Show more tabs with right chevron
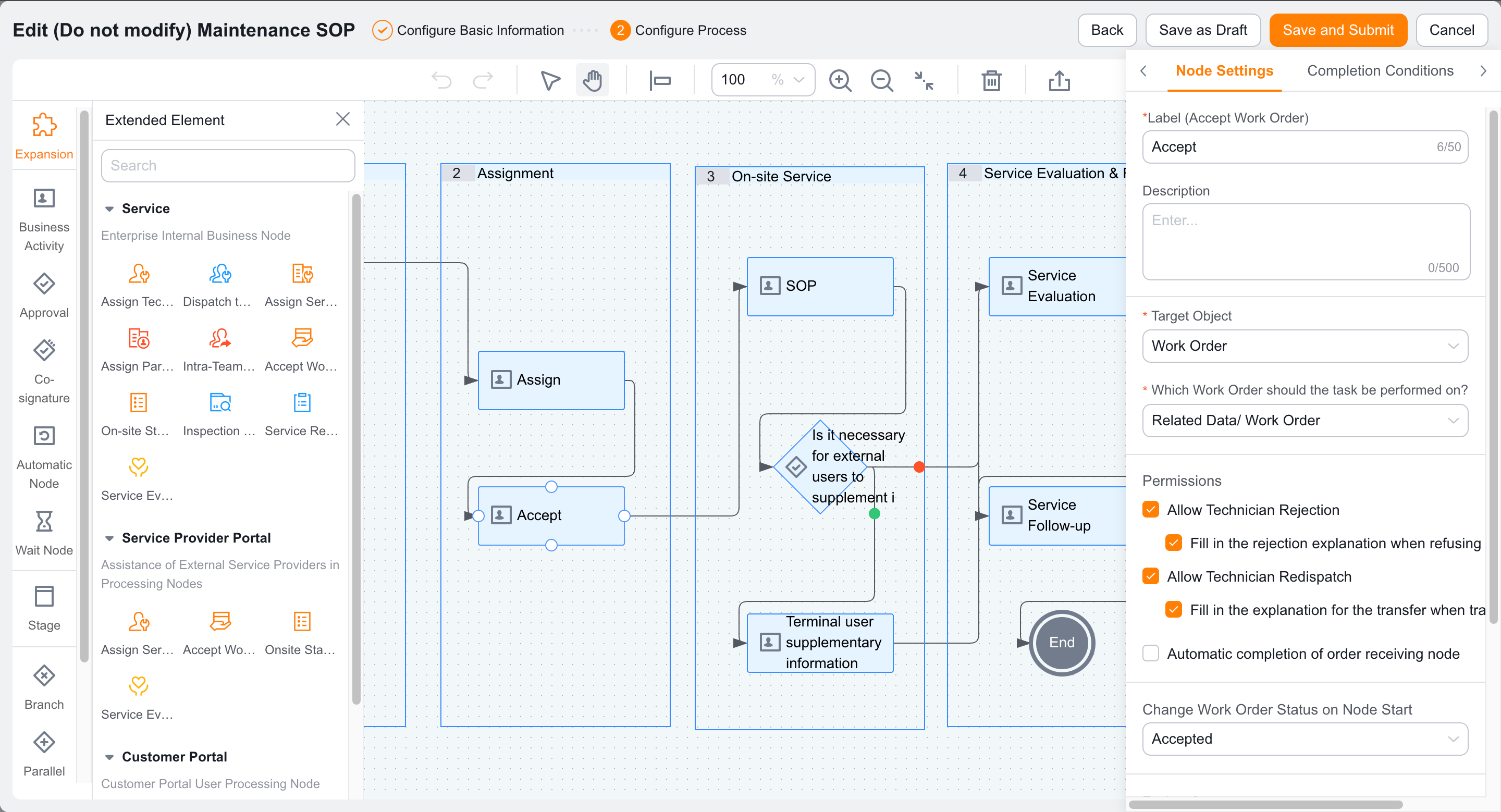This screenshot has width=1501, height=812. point(1483,71)
